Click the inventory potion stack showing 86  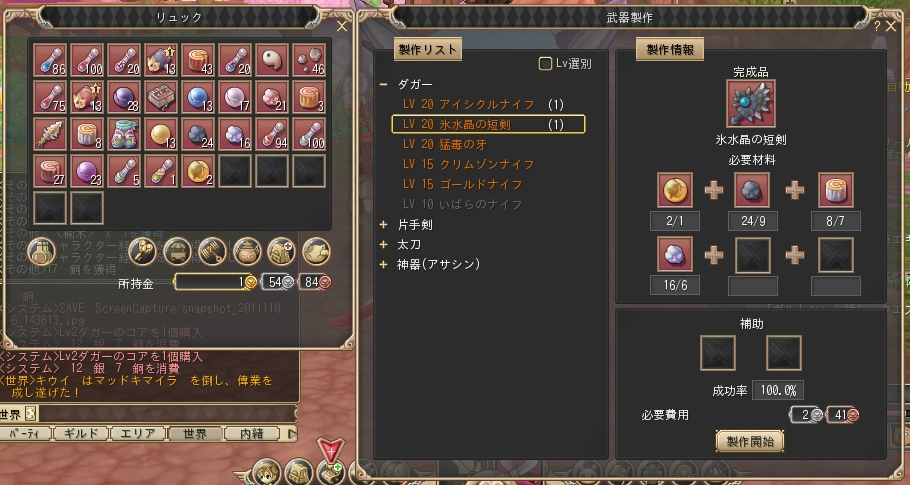pyautogui.click(x=50, y=60)
